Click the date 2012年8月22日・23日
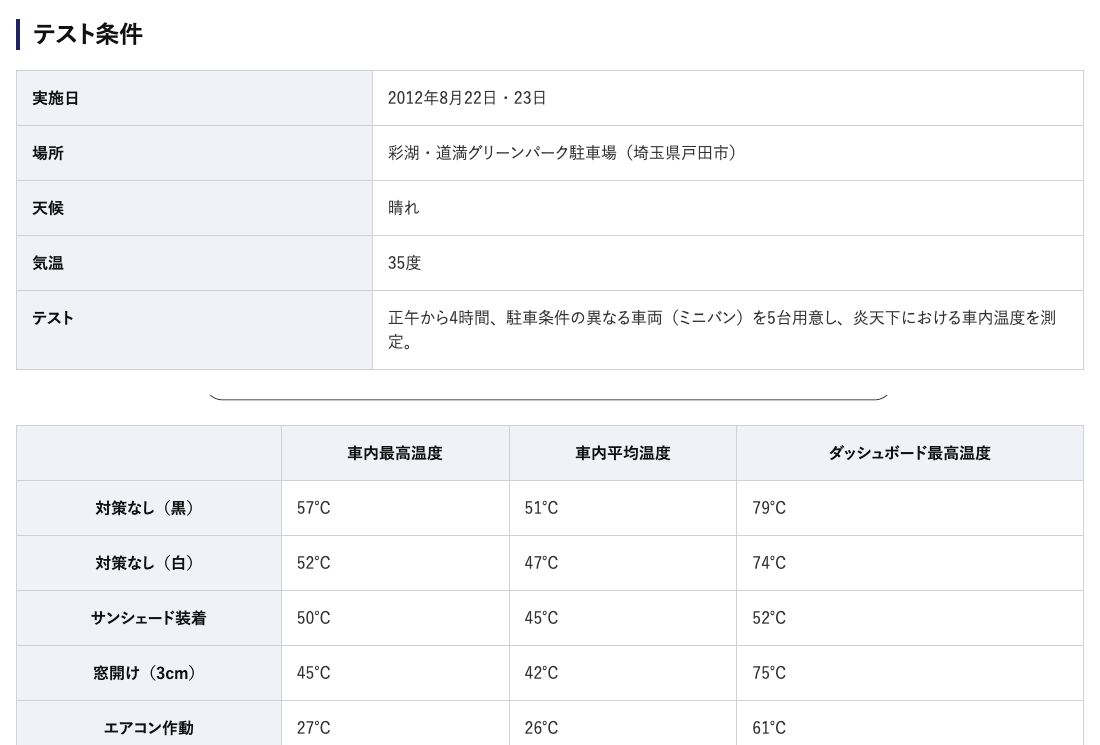The width and height of the screenshot is (1100, 745). point(467,98)
